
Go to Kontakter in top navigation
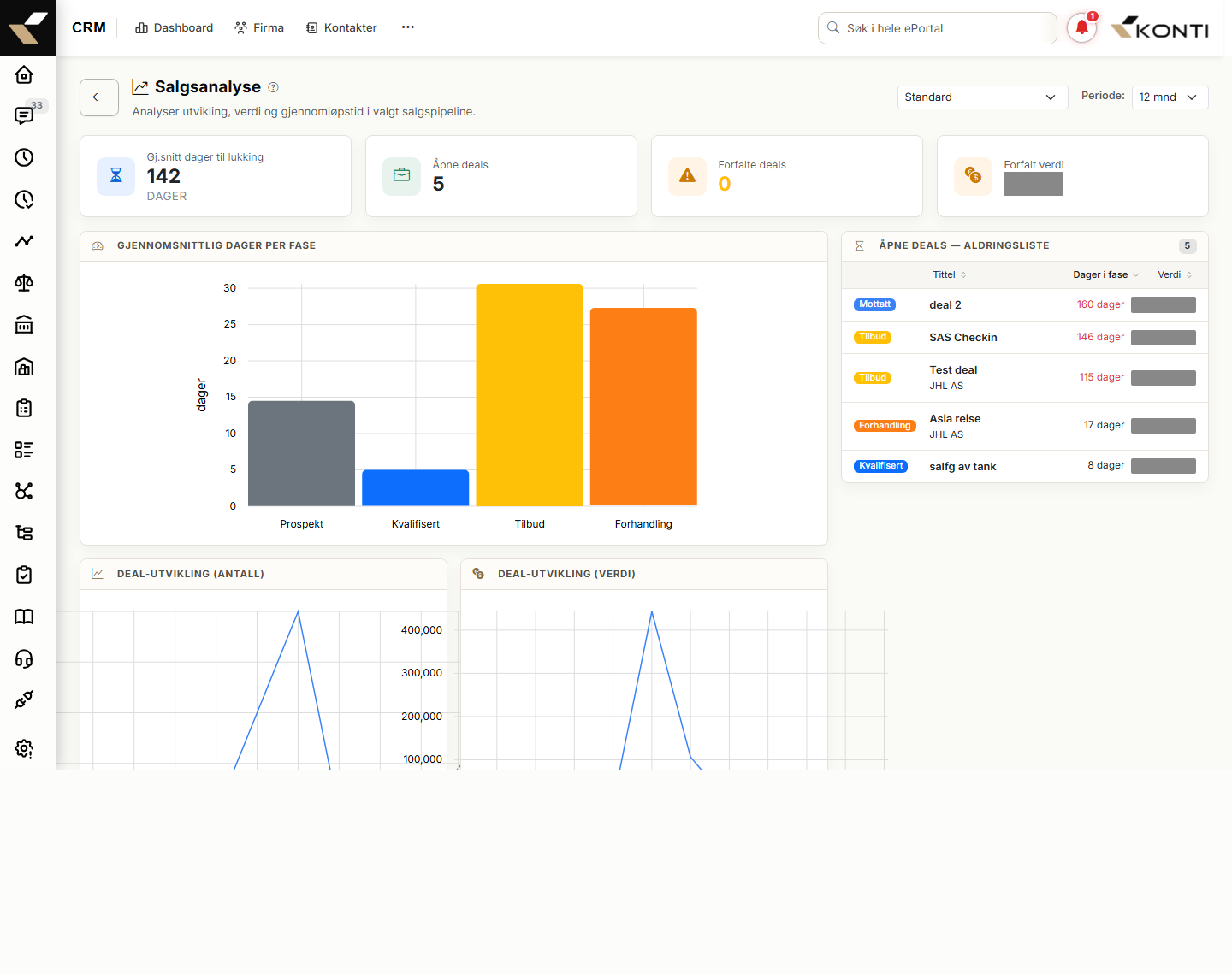pos(341,28)
